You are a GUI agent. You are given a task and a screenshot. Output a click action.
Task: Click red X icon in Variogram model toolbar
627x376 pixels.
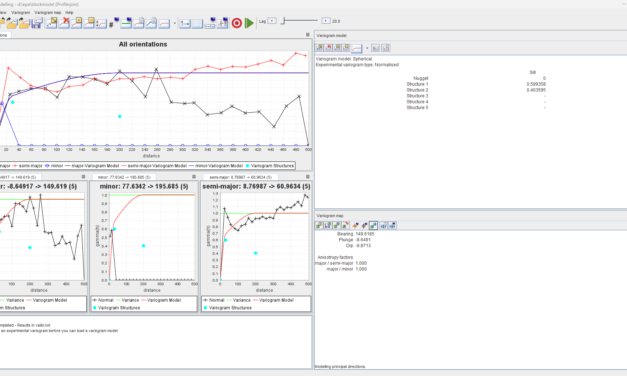[328, 48]
